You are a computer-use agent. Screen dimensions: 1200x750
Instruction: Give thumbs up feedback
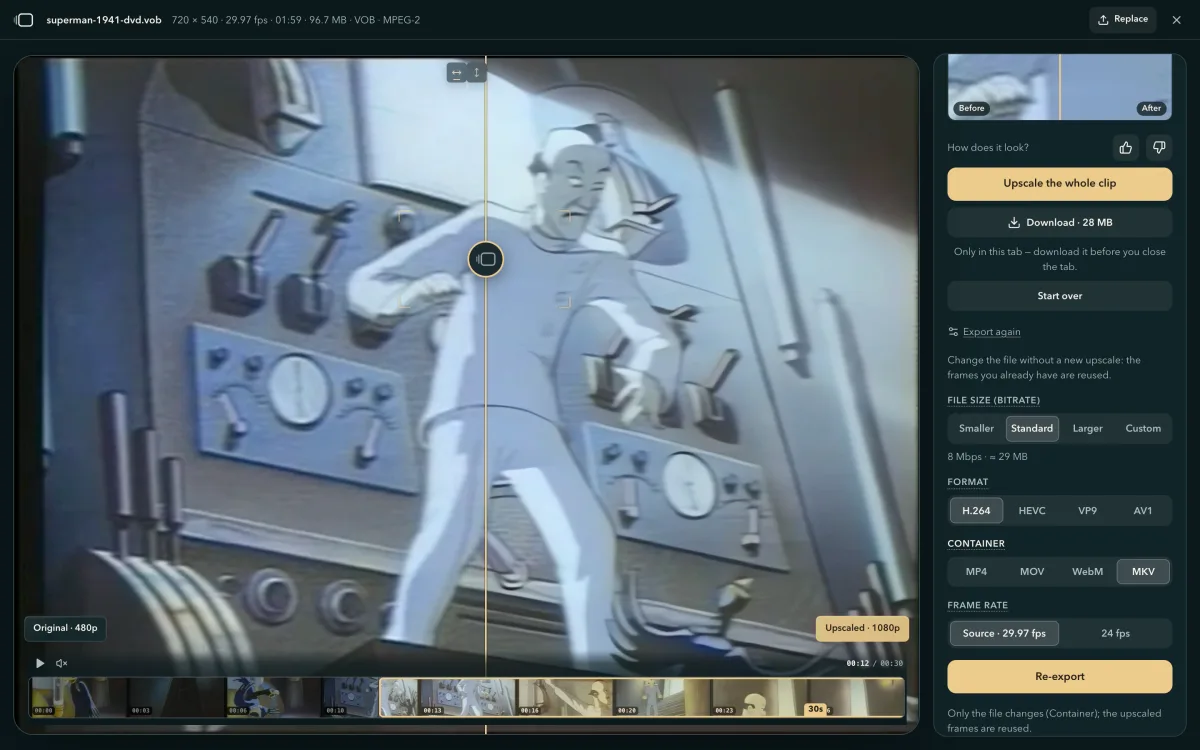pyautogui.click(x=1126, y=148)
